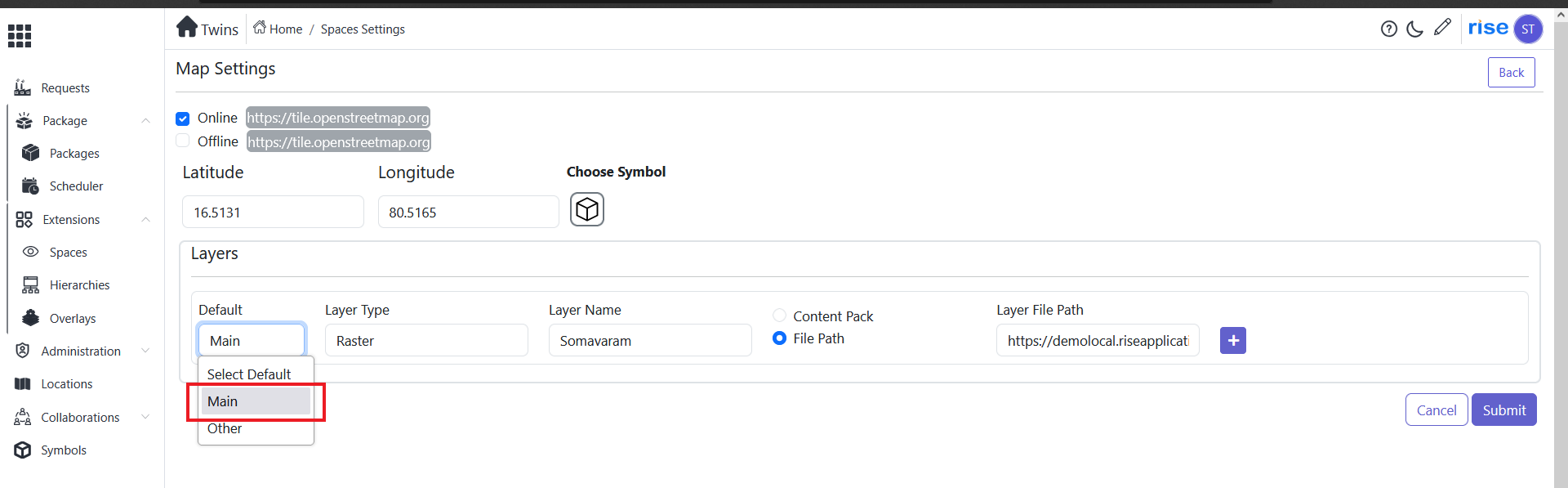Choose 'Main' dropdown option
1568x488 pixels.
[256, 401]
